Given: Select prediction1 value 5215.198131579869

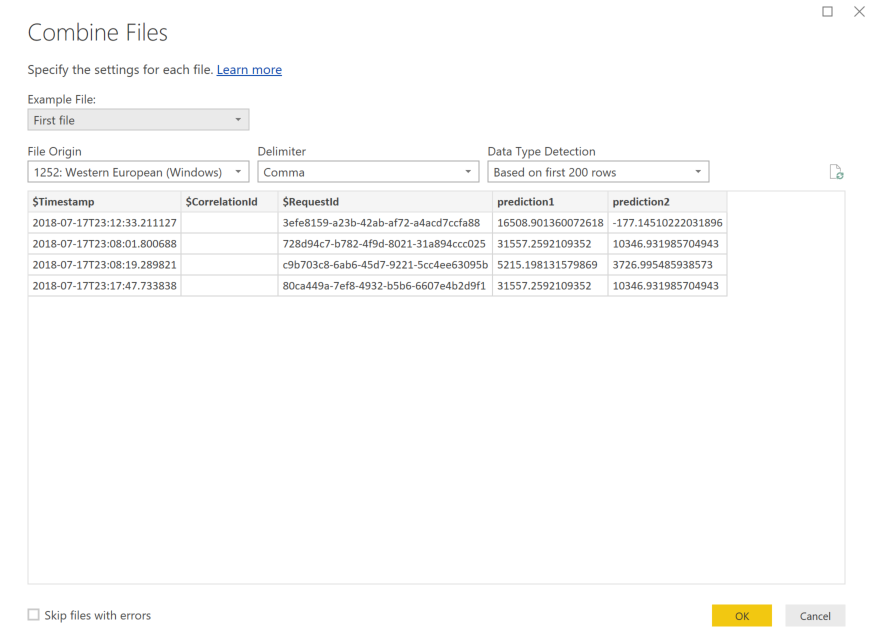Looking at the screenshot, I should coord(549,265).
